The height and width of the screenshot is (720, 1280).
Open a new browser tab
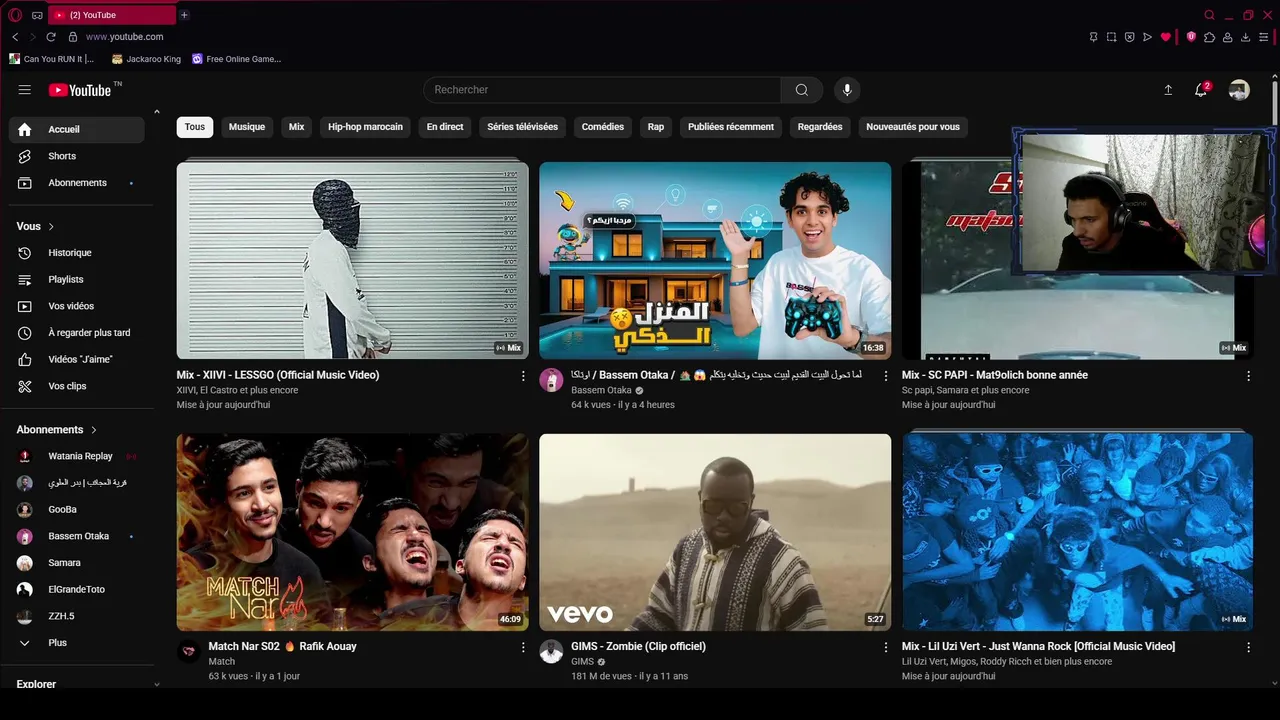point(184,15)
